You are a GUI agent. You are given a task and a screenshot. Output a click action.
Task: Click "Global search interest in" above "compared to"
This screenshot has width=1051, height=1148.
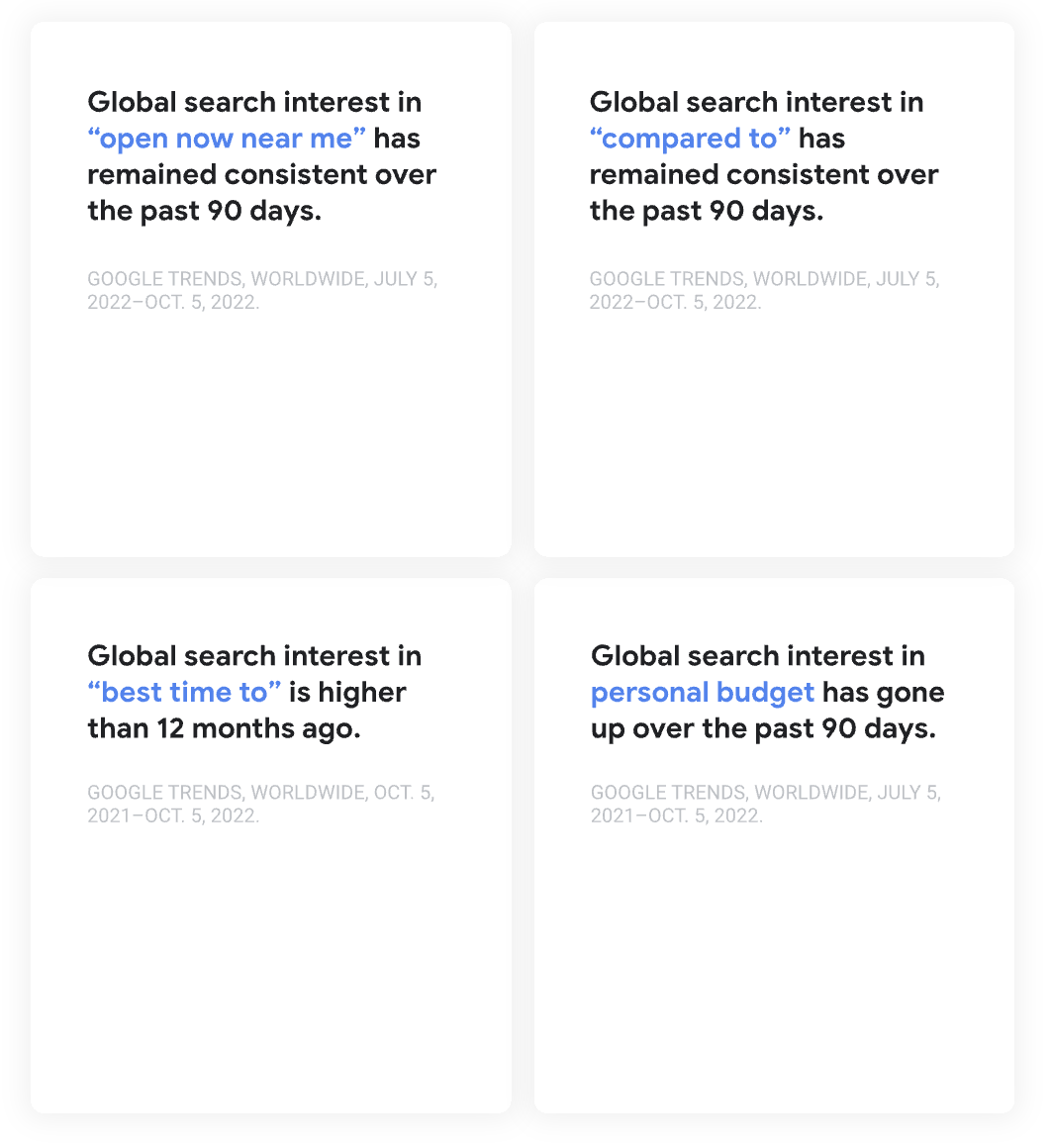(x=756, y=102)
